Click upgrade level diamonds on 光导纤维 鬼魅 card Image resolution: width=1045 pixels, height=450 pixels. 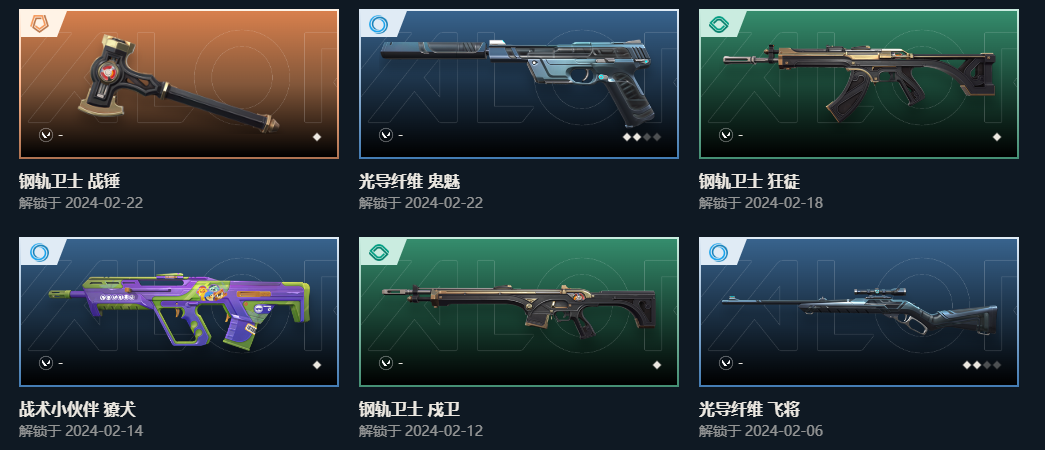coord(642,137)
